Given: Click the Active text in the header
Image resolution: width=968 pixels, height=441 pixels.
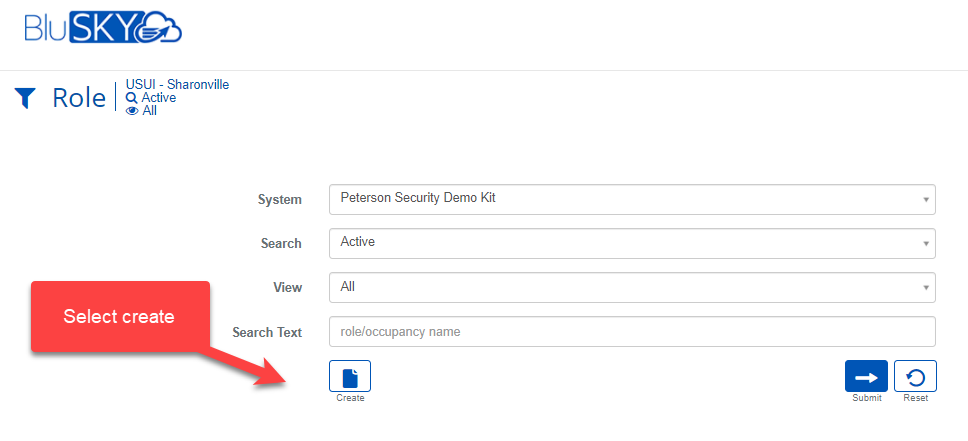Looking at the screenshot, I should (x=159, y=98).
